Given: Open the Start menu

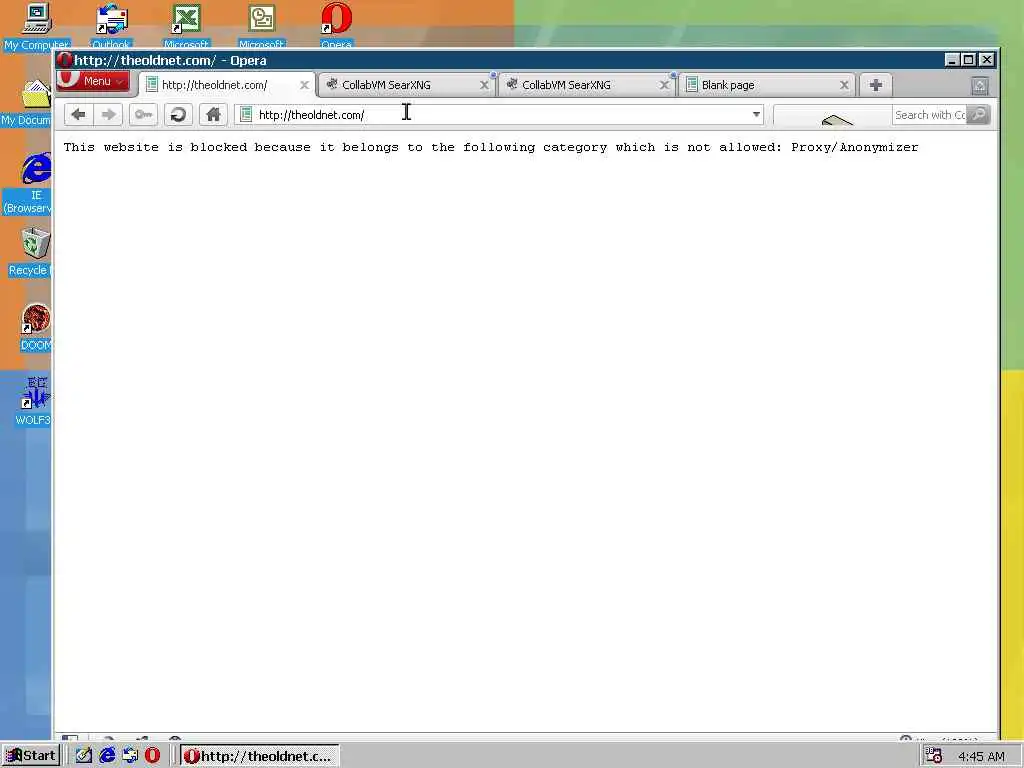Looking at the screenshot, I should tap(31, 756).
